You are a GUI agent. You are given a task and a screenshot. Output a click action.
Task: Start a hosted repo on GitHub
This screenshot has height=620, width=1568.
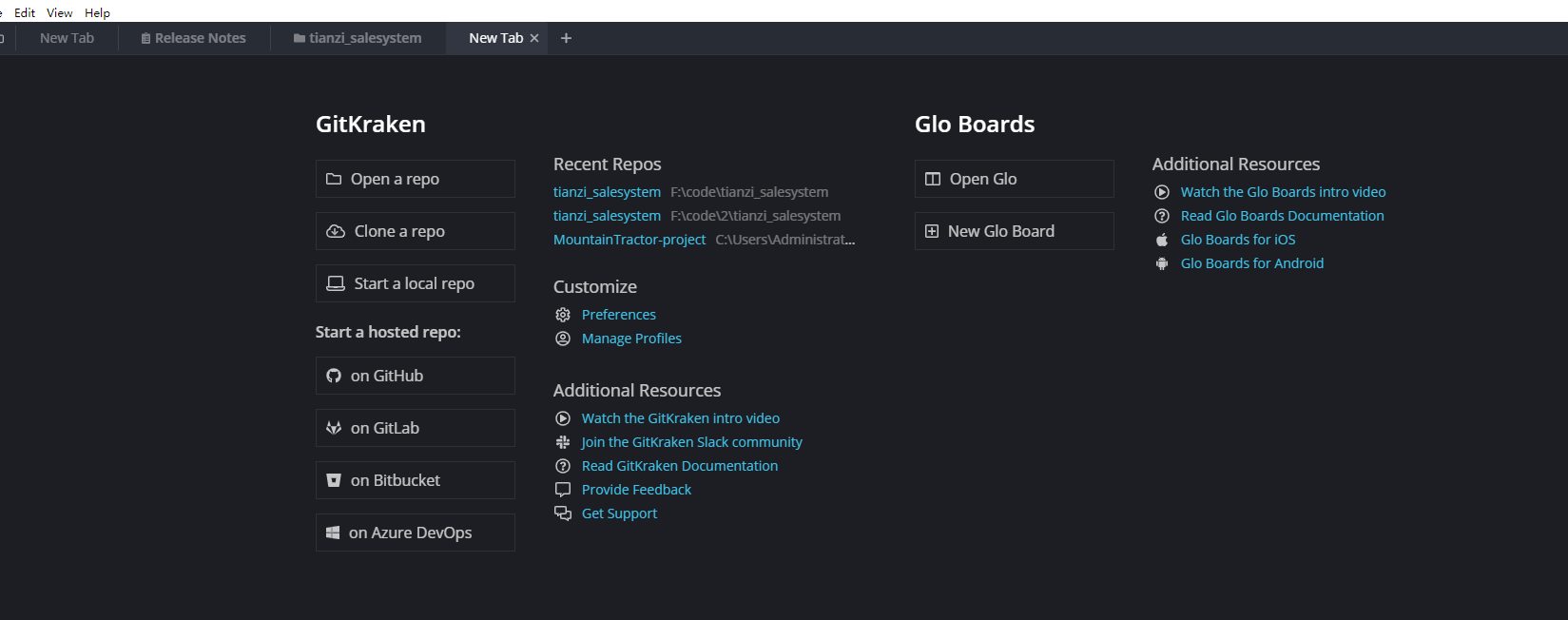point(416,376)
